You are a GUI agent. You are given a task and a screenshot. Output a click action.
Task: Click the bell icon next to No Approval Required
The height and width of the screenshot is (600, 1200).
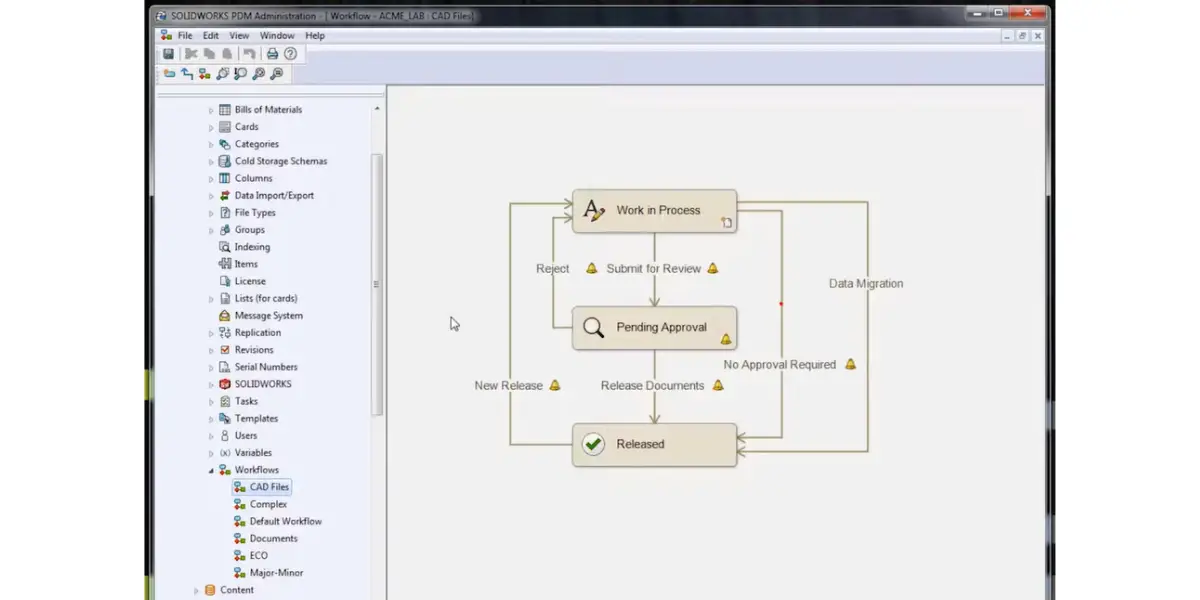tap(850, 364)
